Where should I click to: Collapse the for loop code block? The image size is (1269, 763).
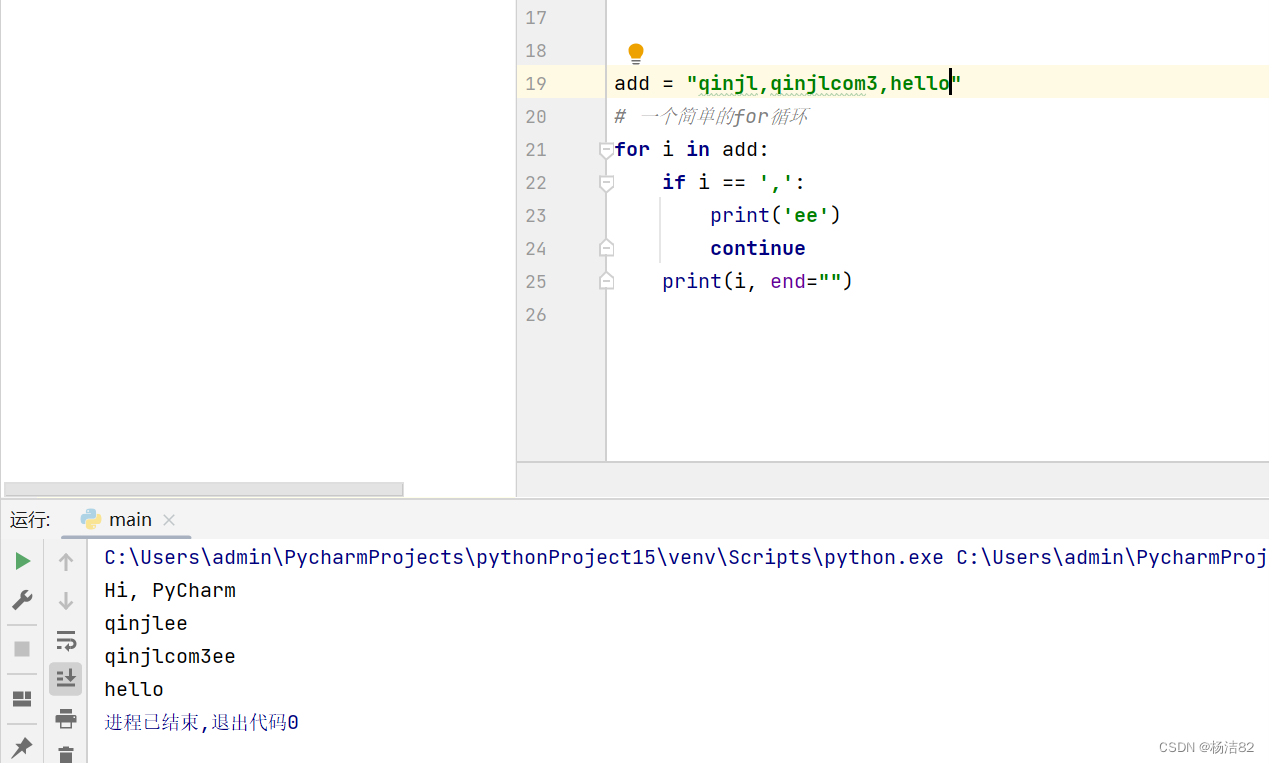[x=606, y=149]
